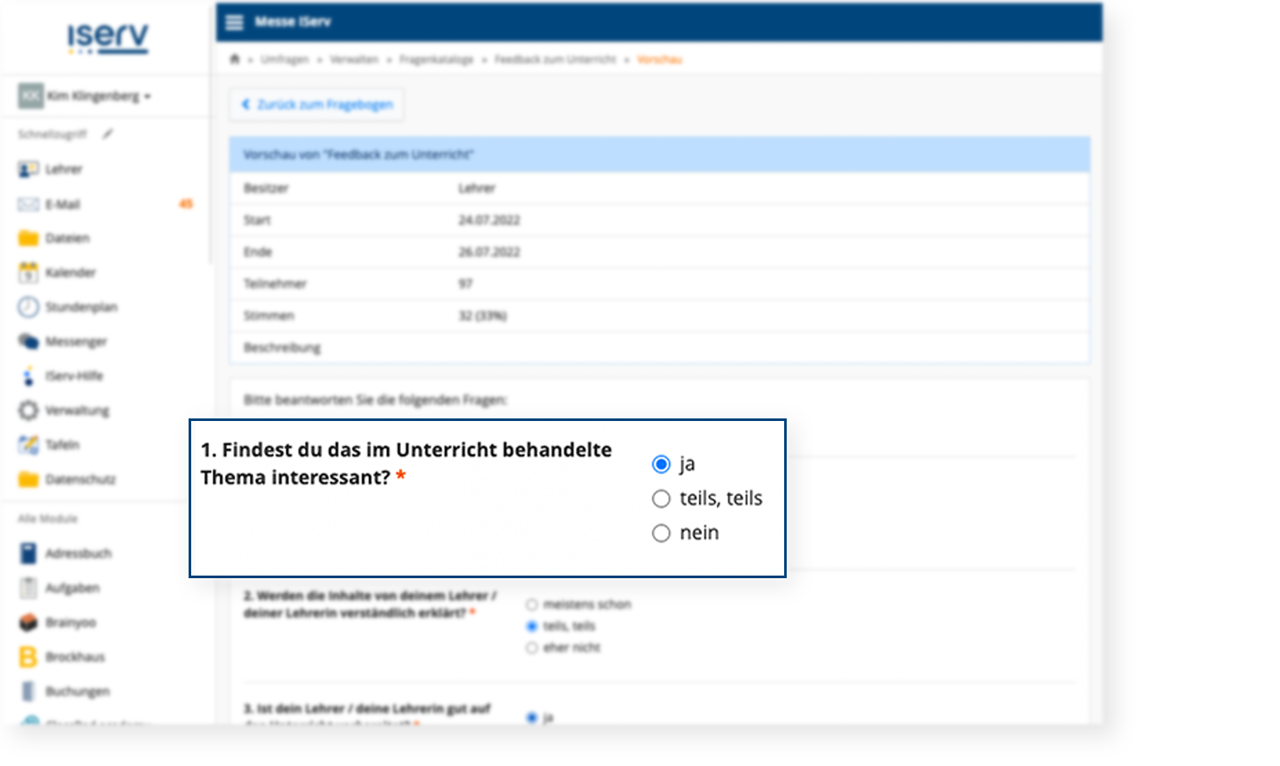Image resolution: width=1280 pixels, height=766 pixels.
Task: Click the home icon in breadcrumb
Action: [235, 60]
